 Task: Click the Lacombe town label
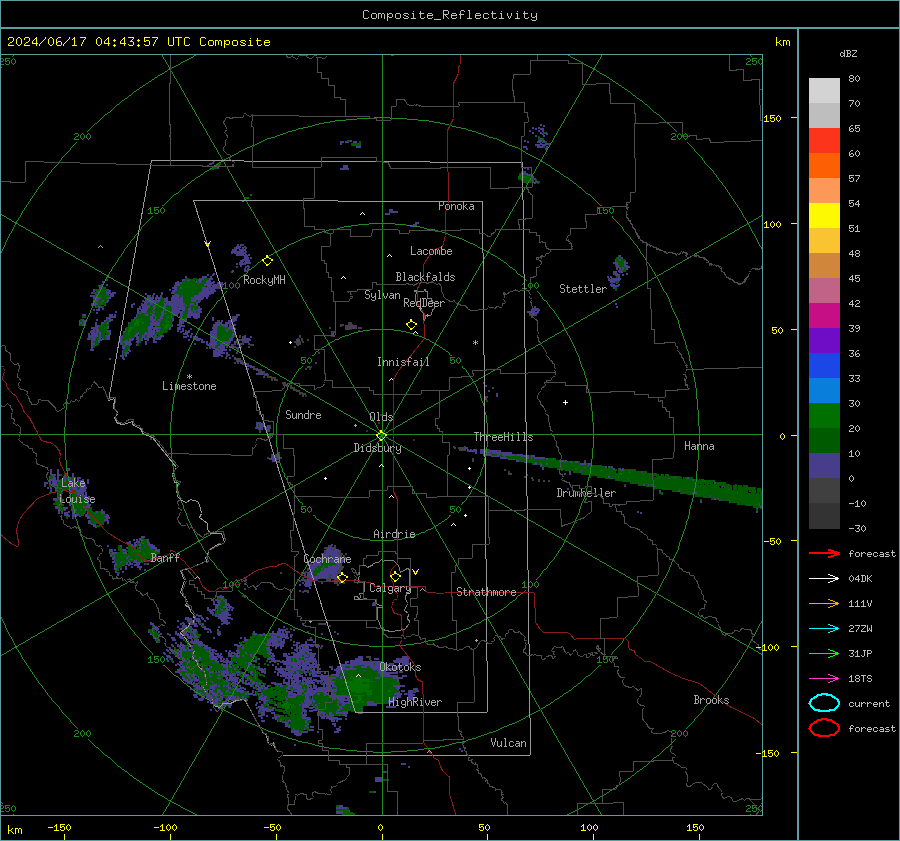click(x=431, y=251)
